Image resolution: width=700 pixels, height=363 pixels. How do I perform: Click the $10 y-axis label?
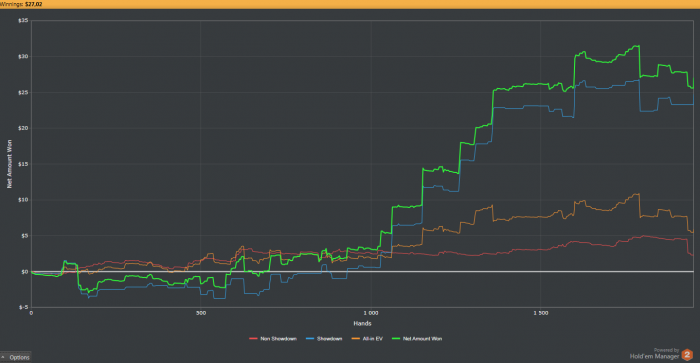pyautogui.click(x=23, y=200)
